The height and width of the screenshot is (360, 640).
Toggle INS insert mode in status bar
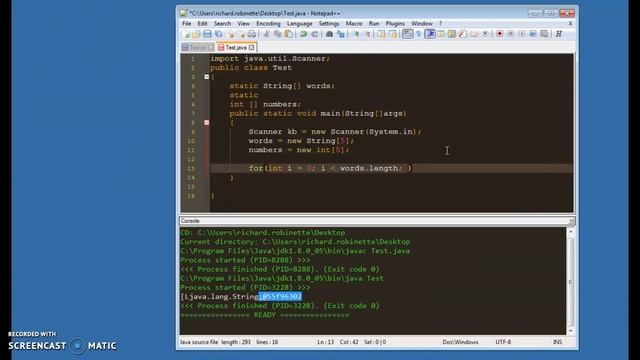[557, 342]
